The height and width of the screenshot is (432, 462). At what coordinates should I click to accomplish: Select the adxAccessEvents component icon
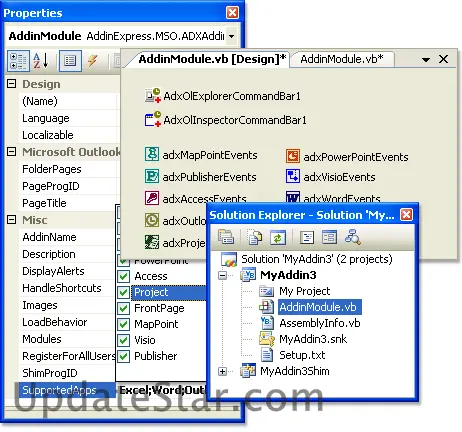152,198
